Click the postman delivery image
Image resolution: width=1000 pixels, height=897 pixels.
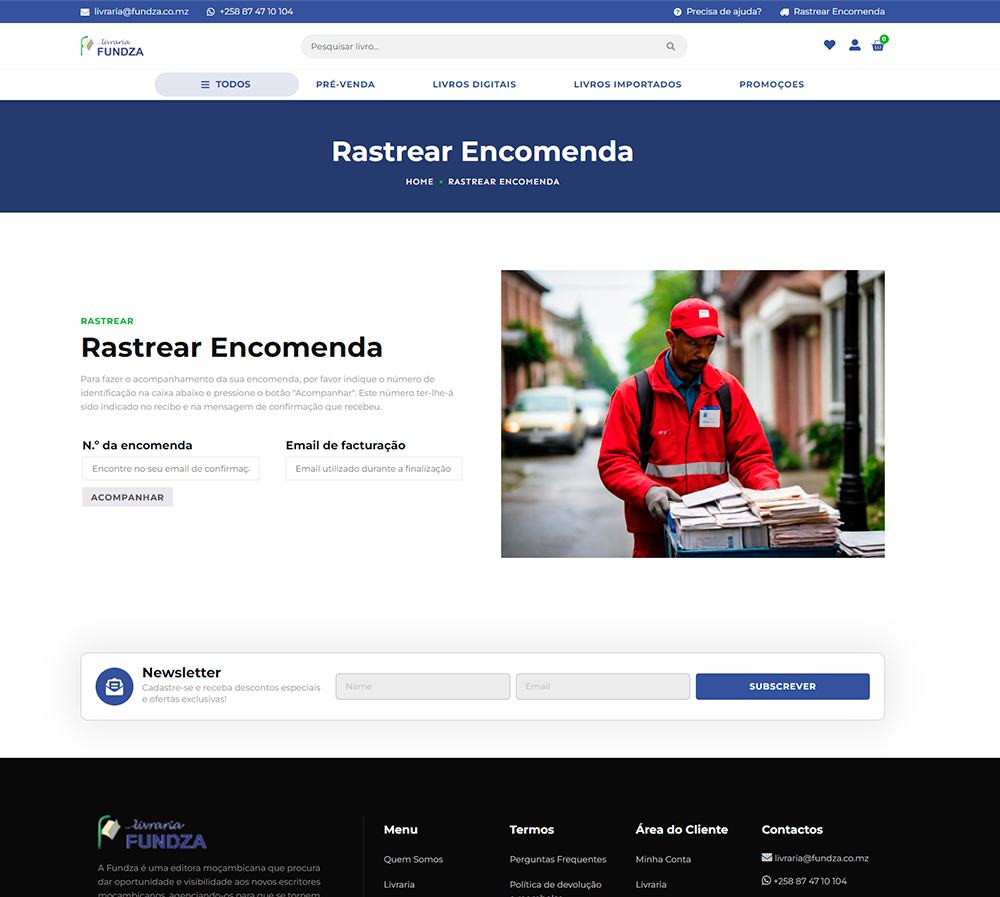[x=692, y=413]
